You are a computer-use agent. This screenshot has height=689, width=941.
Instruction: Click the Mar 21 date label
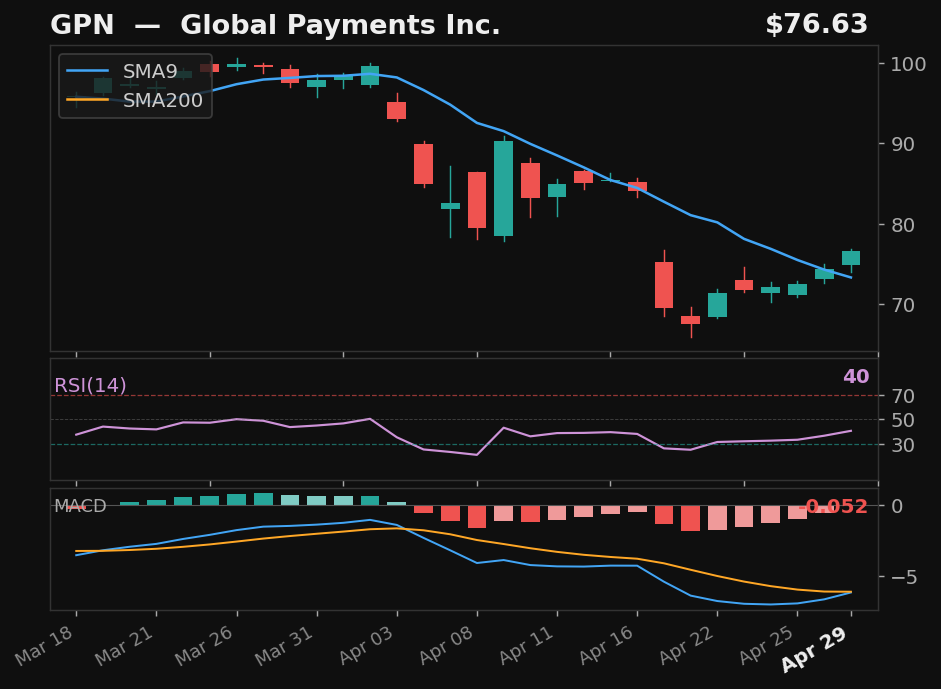pos(125,645)
